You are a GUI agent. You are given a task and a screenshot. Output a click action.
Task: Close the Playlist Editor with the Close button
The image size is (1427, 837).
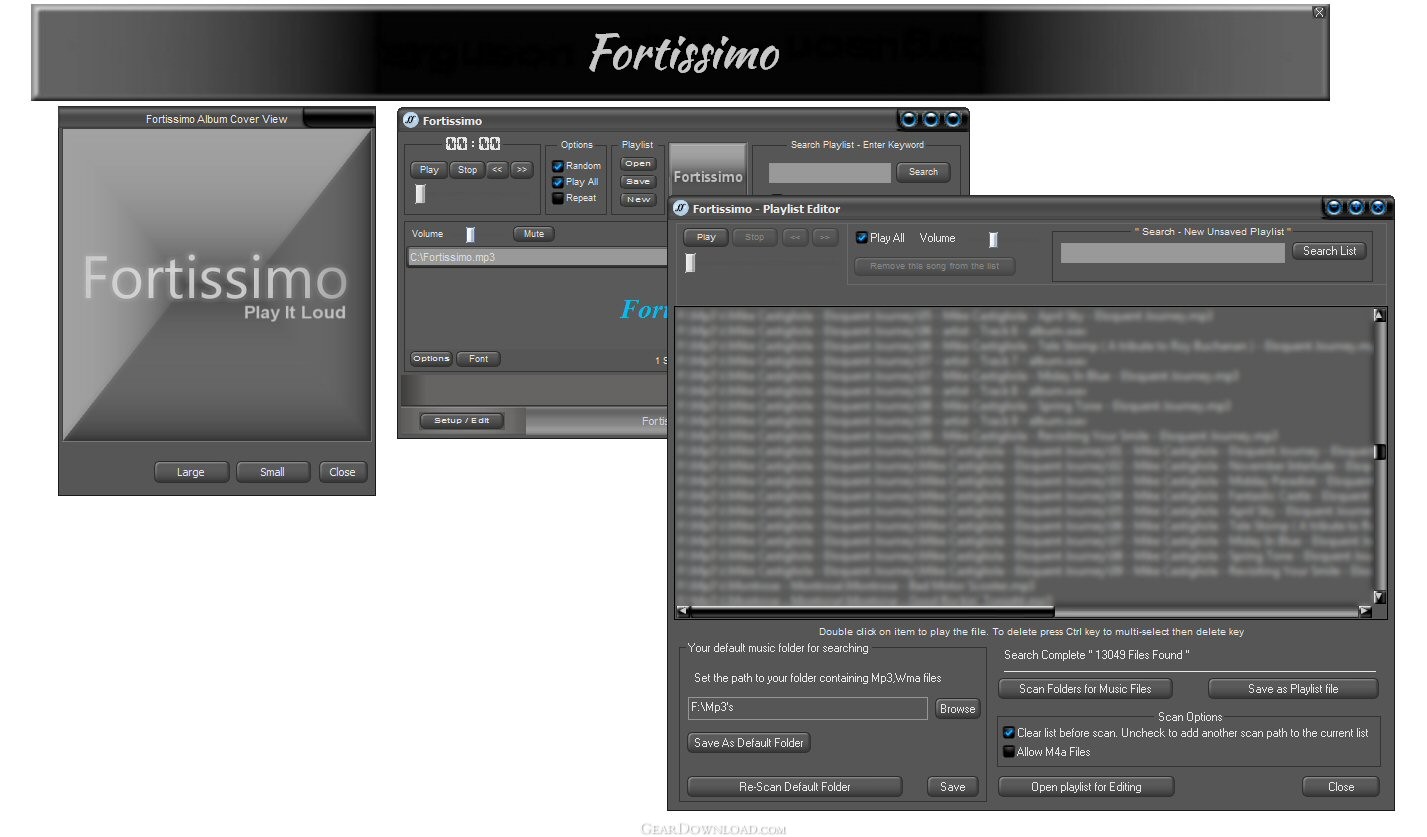1341,787
